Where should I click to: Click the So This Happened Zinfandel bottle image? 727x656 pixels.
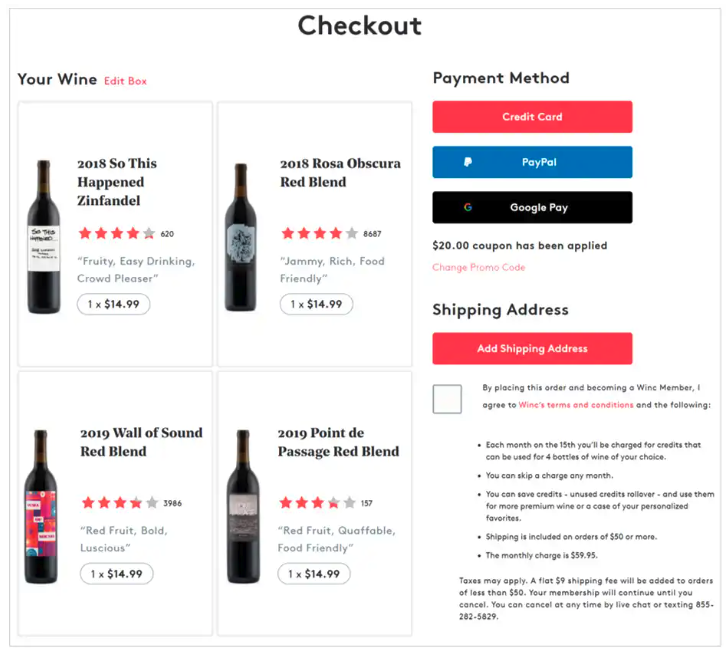[44, 237]
